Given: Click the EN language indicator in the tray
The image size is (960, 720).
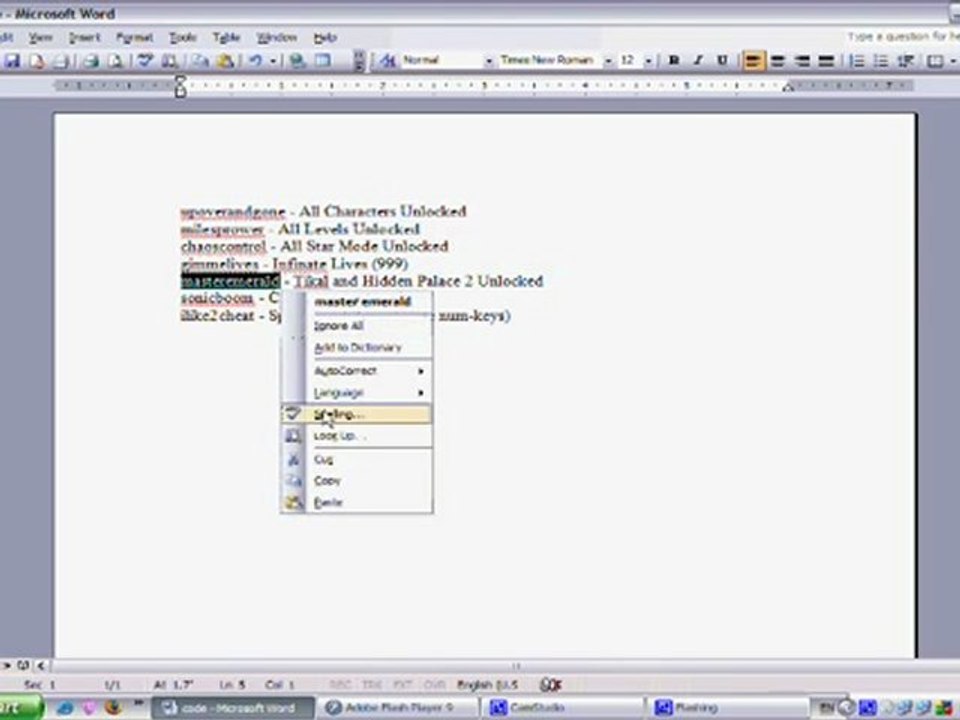Looking at the screenshot, I should pos(826,708).
